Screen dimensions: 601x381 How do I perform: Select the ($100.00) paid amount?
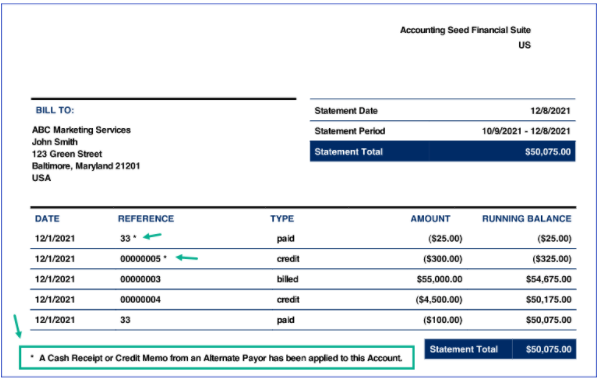(443, 320)
